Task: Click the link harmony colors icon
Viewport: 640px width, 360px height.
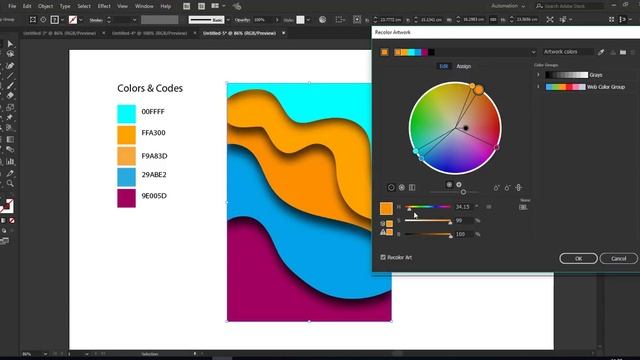Action: [x=518, y=187]
